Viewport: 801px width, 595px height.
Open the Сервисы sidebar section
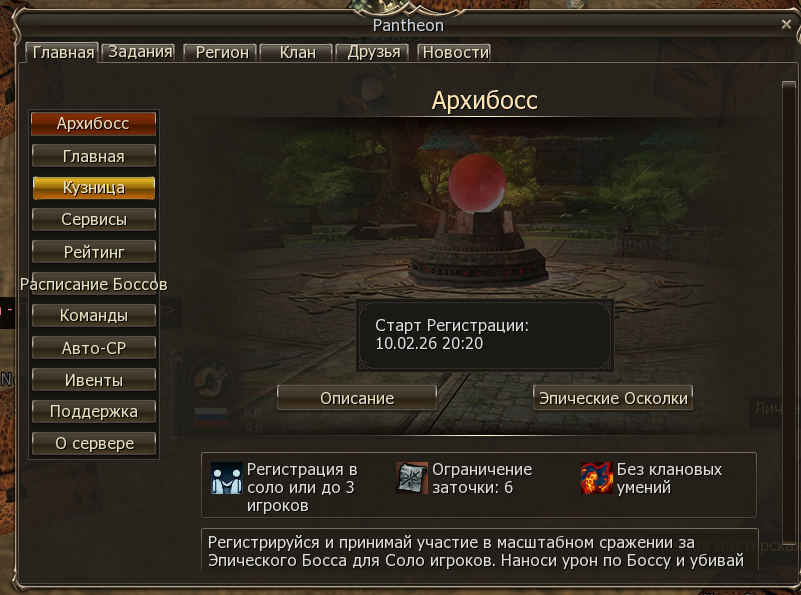point(93,220)
